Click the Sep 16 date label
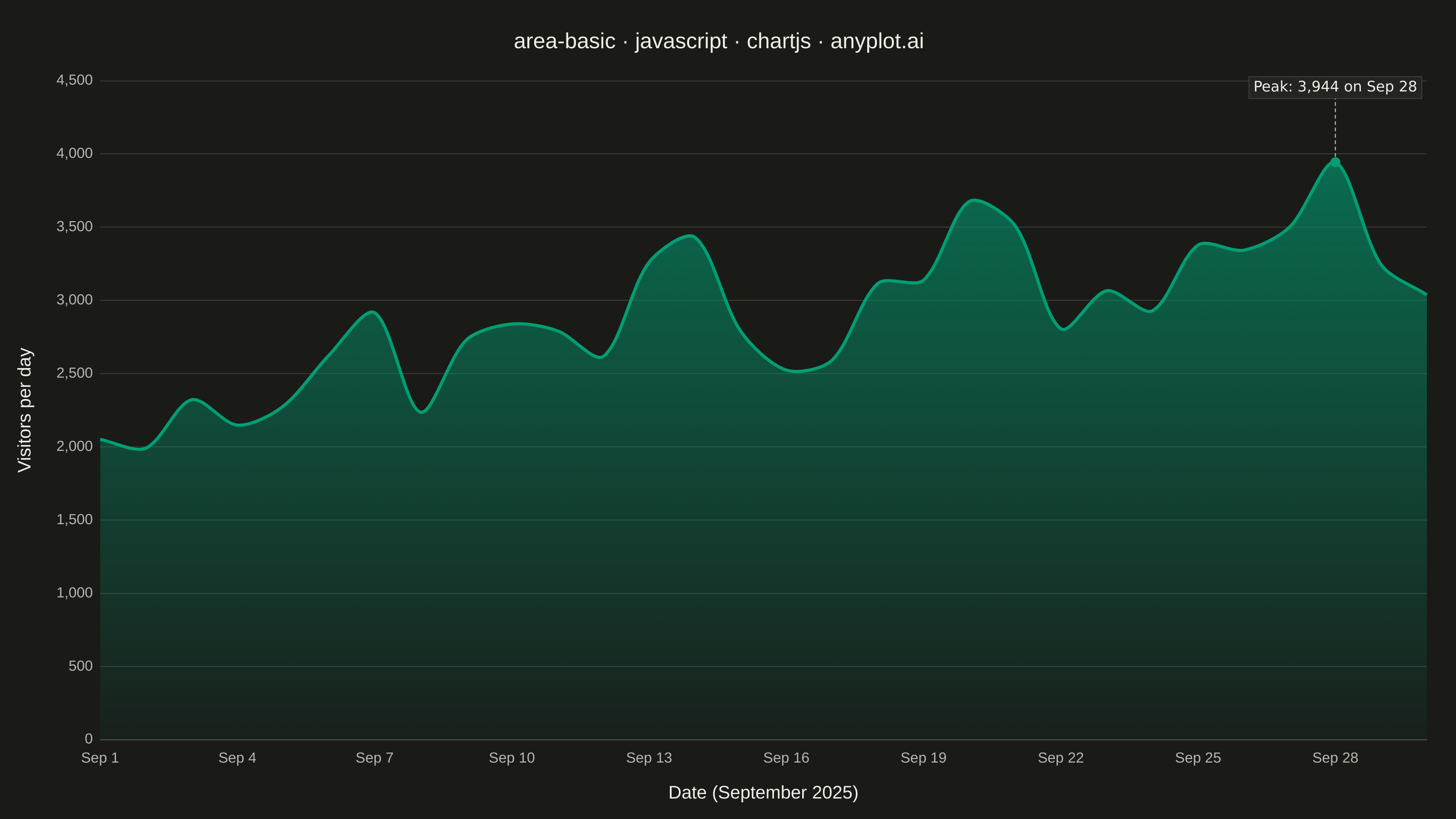Viewport: 1456px width, 819px height. pyautogui.click(x=786, y=758)
